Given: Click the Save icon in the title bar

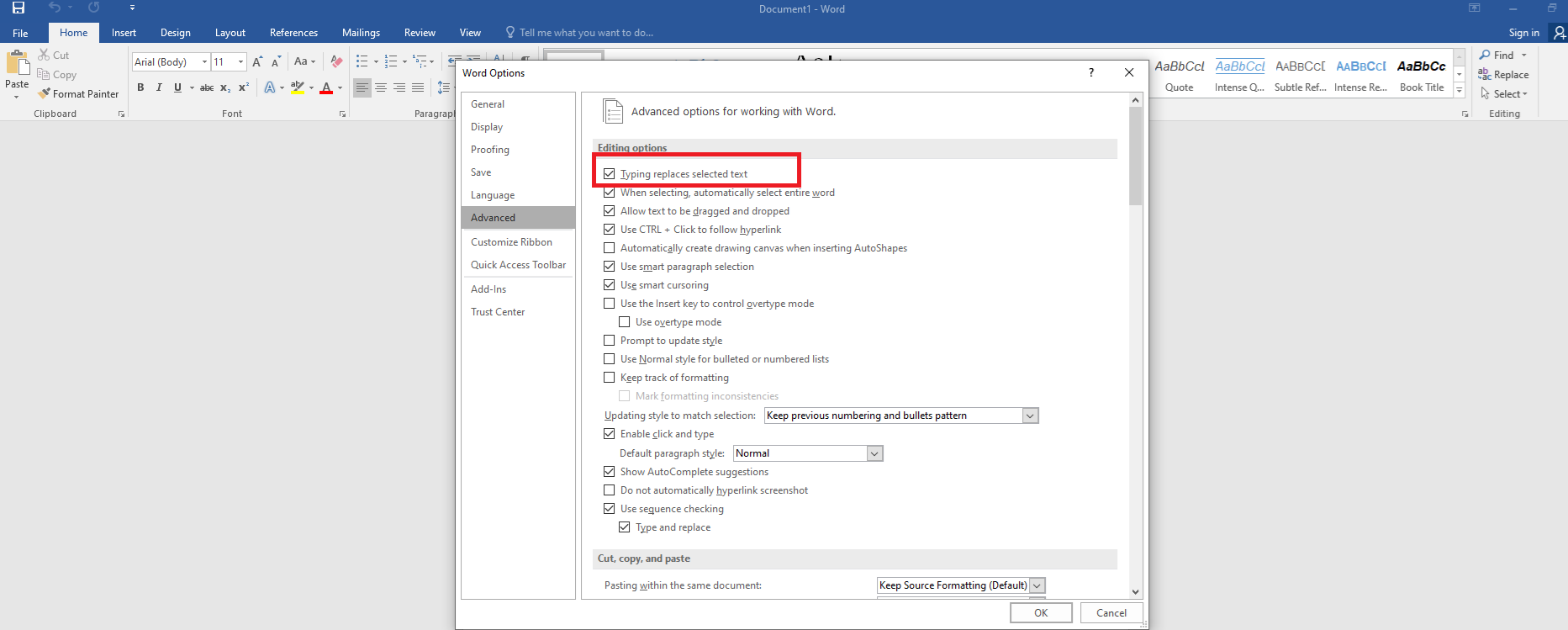Looking at the screenshot, I should click(x=18, y=8).
